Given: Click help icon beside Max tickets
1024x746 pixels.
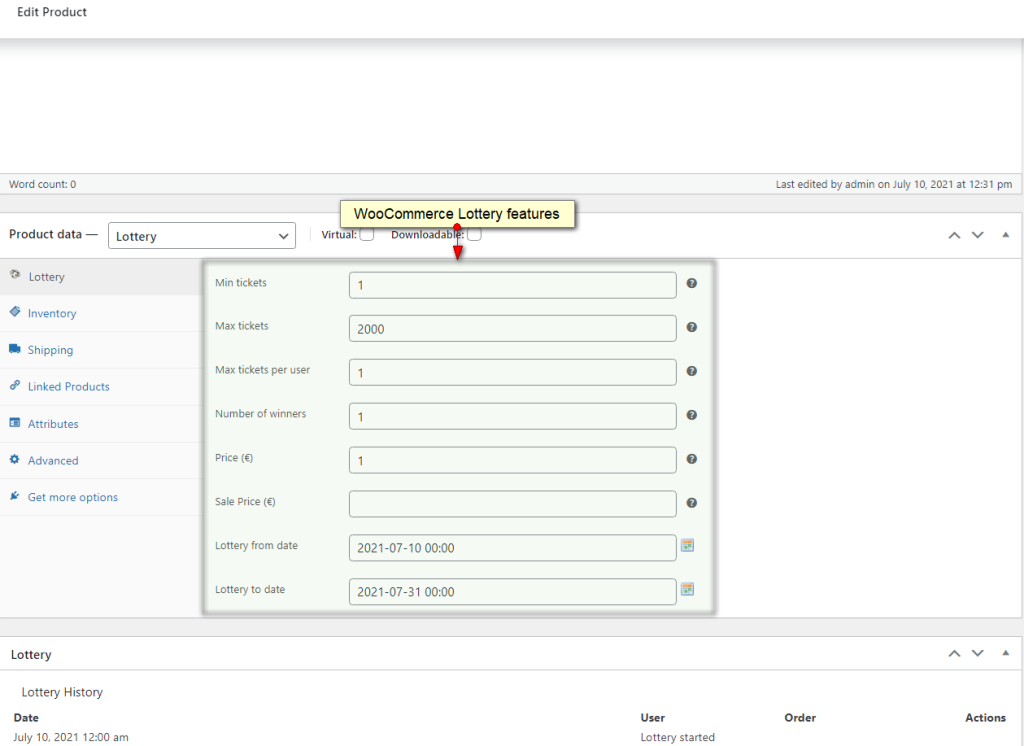Looking at the screenshot, I should click(692, 327).
